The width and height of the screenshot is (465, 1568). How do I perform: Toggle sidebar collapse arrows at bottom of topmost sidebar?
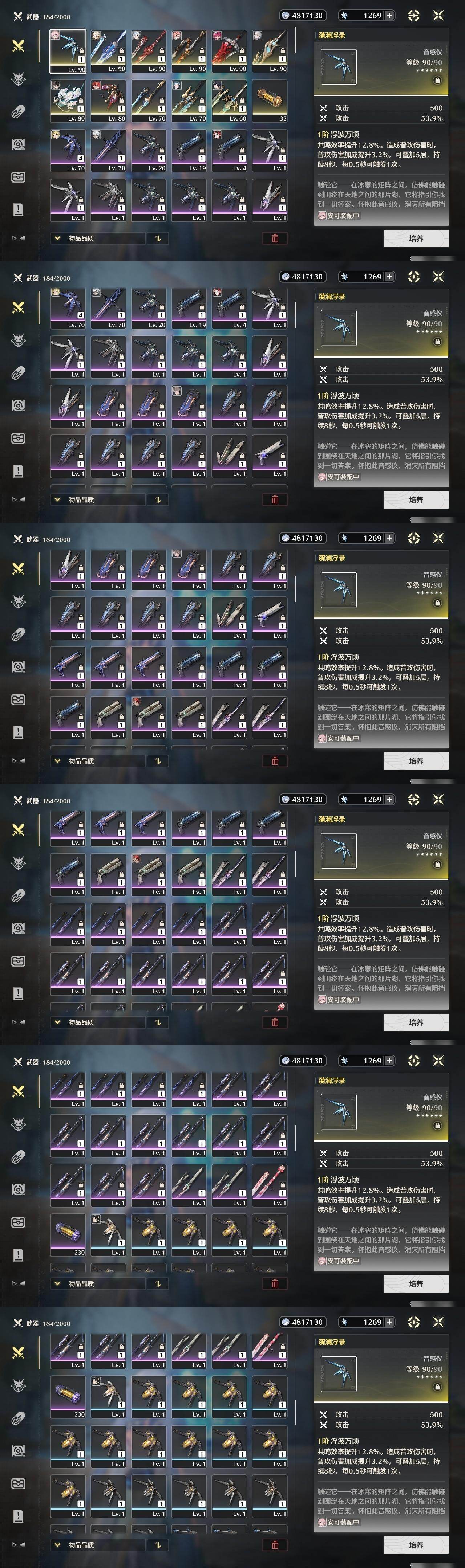coord(18,238)
